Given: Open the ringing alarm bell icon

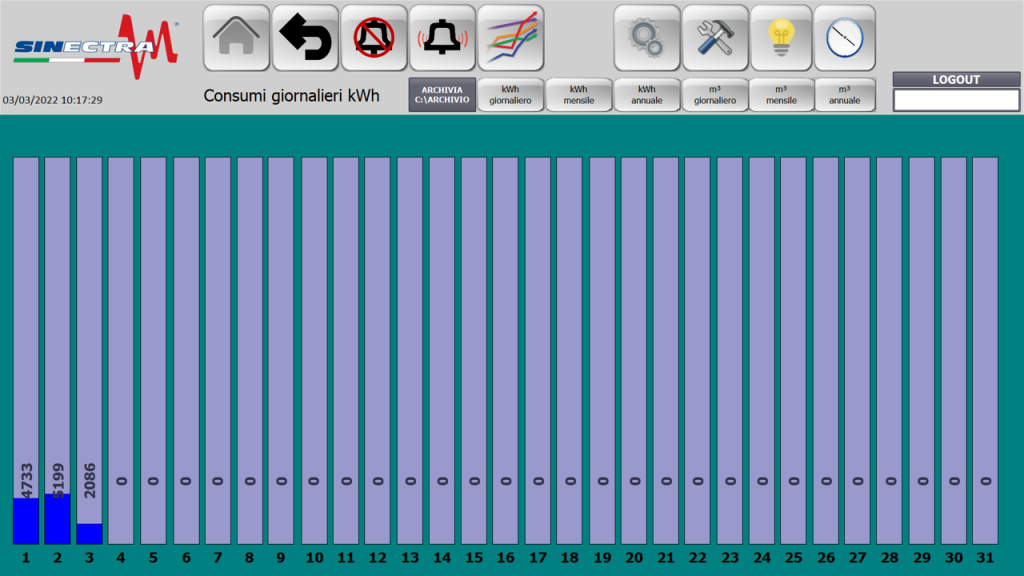Looking at the screenshot, I should 442,38.
